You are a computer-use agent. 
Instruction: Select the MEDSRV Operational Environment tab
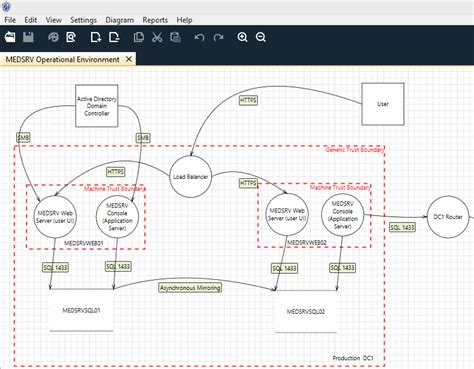click(62, 59)
